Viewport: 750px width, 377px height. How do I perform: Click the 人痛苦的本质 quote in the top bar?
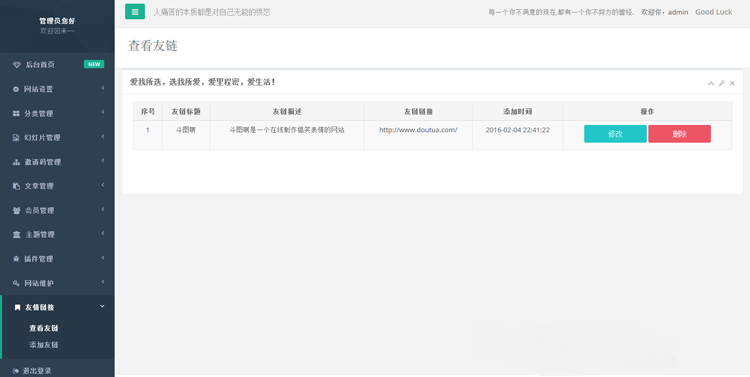click(x=211, y=12)
